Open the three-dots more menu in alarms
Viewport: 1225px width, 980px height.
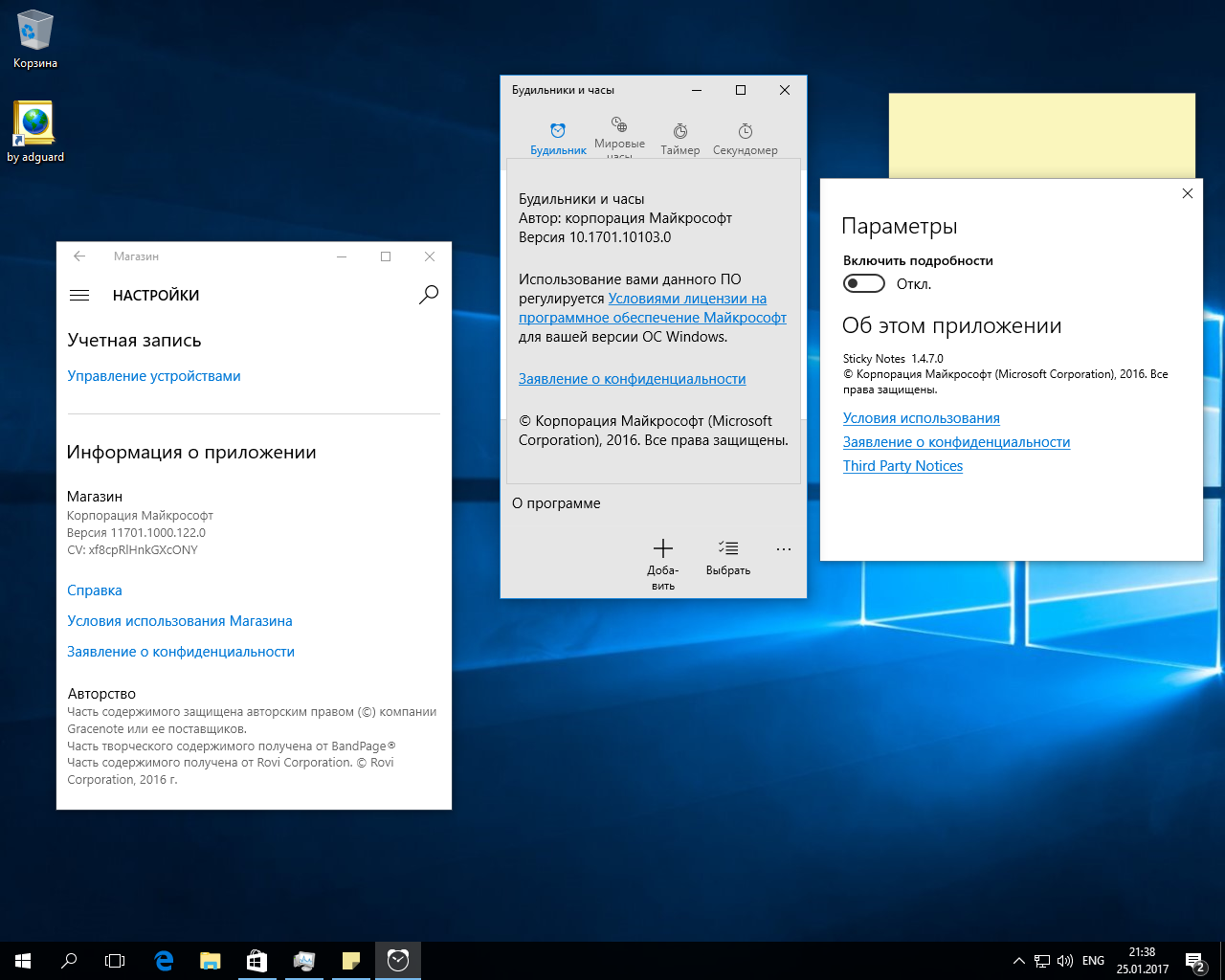[x=784, y=549]
